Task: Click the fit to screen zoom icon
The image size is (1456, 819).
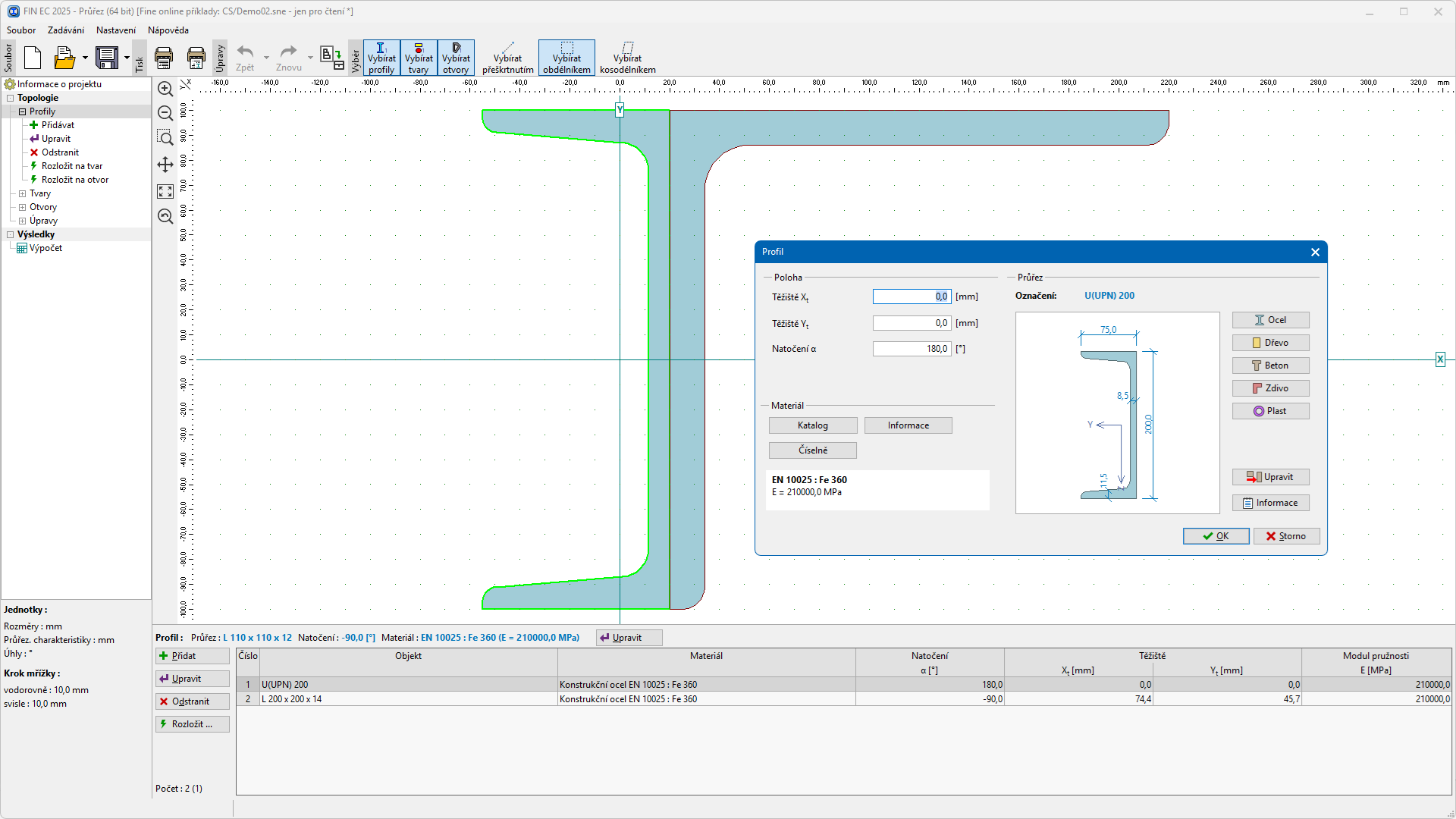Action: pyautogui.click(x=165, y=191)
